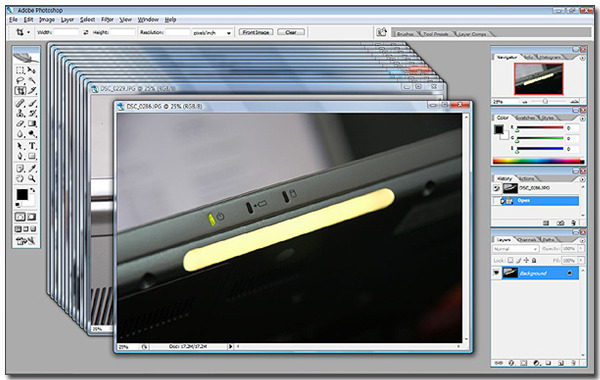Image resolution: width=600 pixels, height=380 pixels.
Task: Select the Eraser tool
Action: tap(20, 124)
